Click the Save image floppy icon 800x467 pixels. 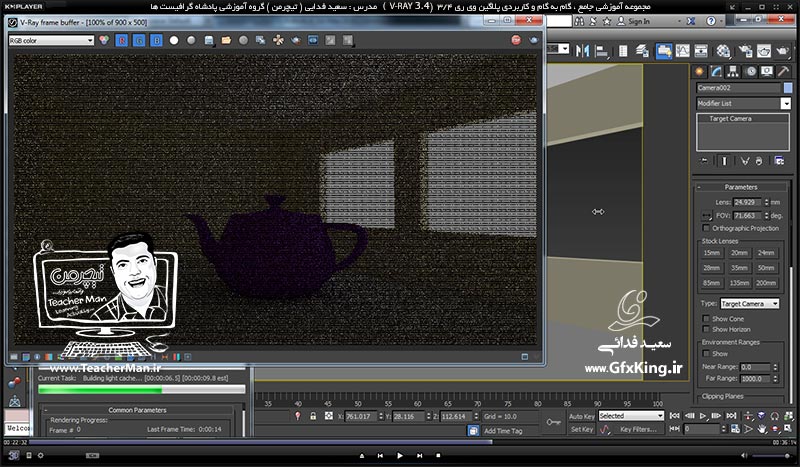click(209, 40)
